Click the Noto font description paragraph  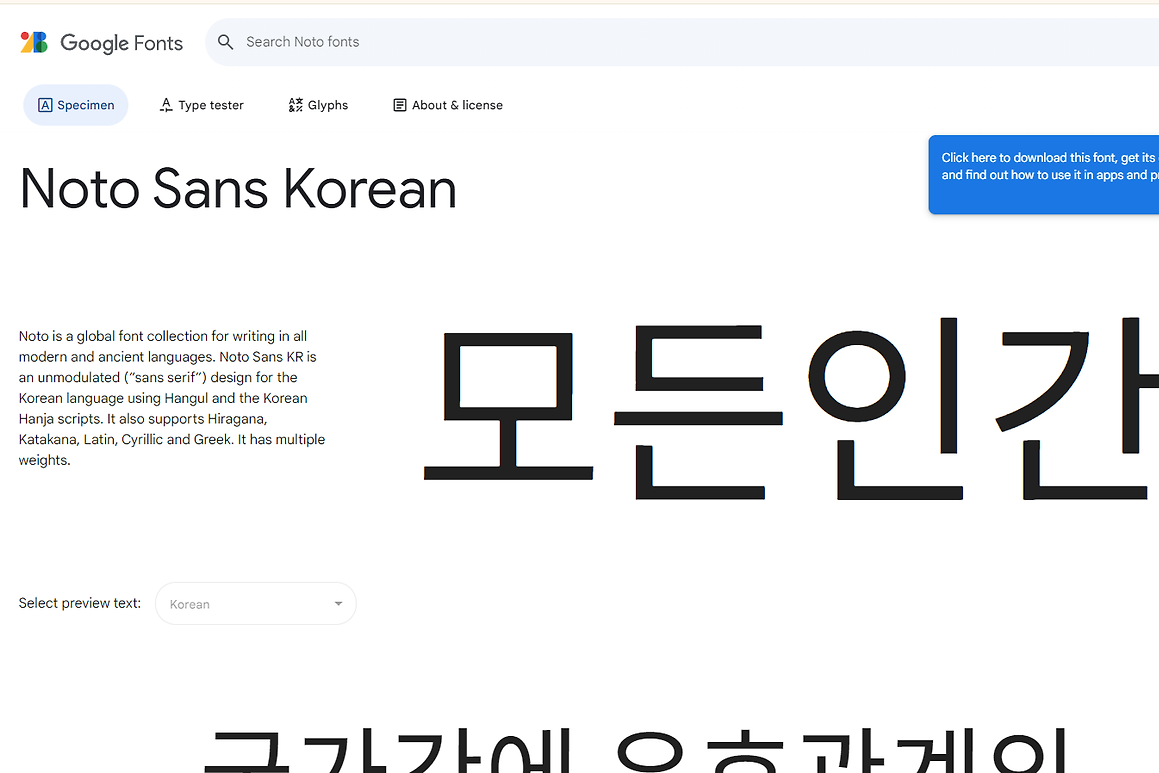171,398
